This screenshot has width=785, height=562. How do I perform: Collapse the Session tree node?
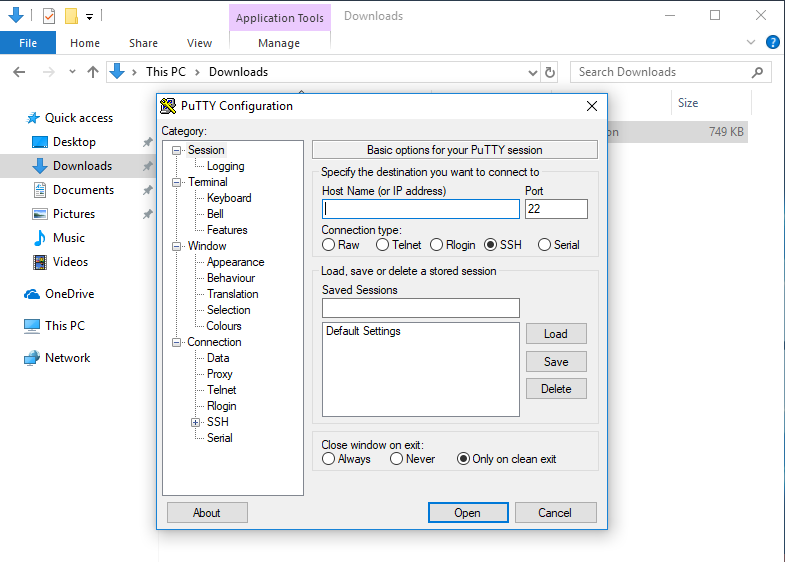coord(176,150)
